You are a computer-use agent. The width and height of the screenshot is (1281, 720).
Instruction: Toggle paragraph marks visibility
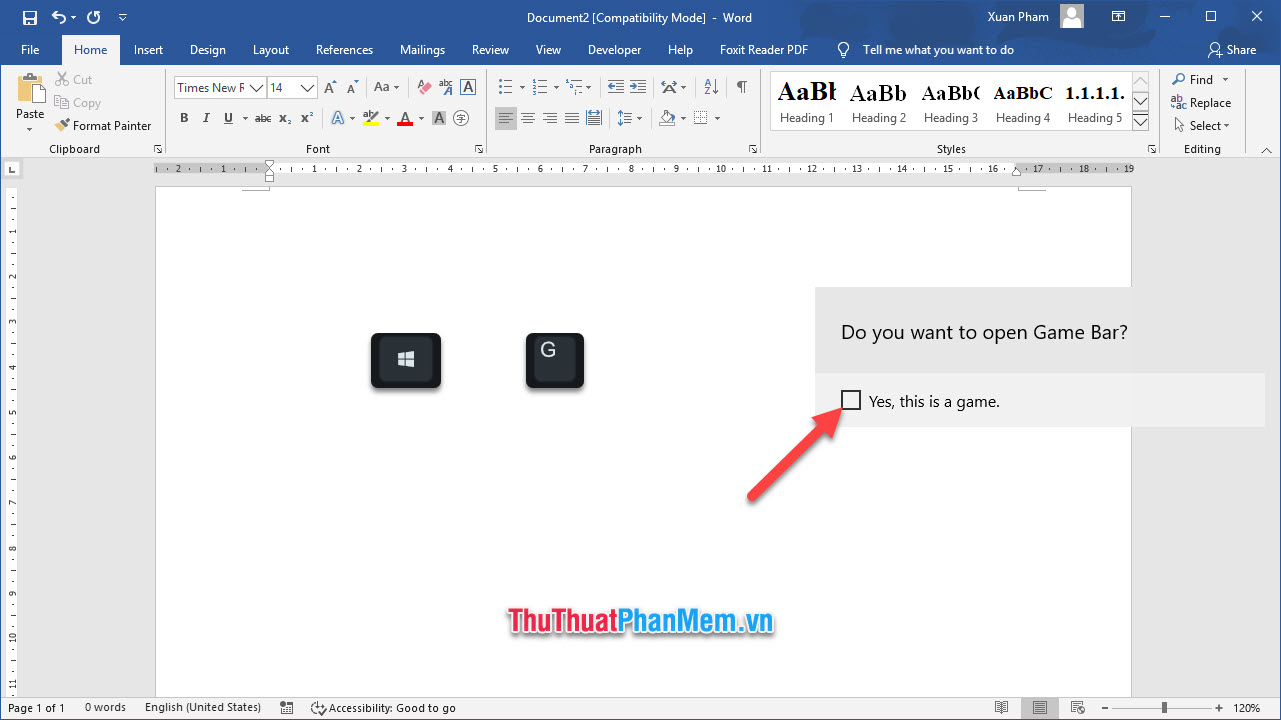[x=740, y=88]
